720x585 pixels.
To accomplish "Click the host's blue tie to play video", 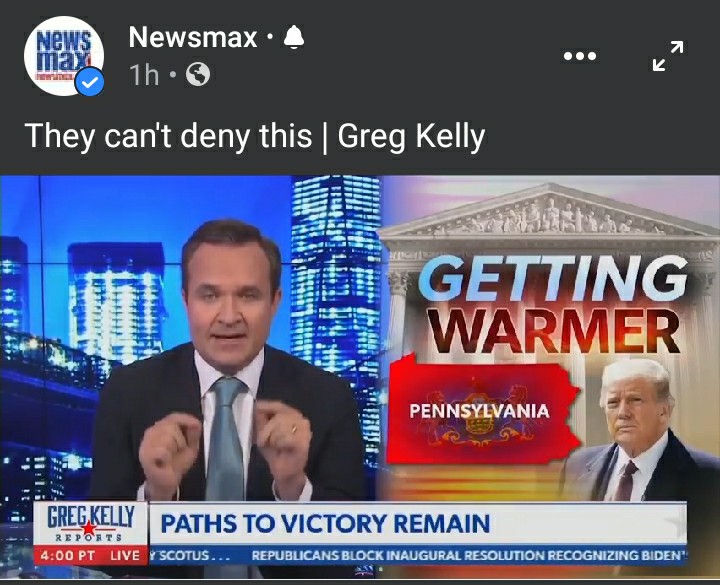I will [x=225, y=439].
